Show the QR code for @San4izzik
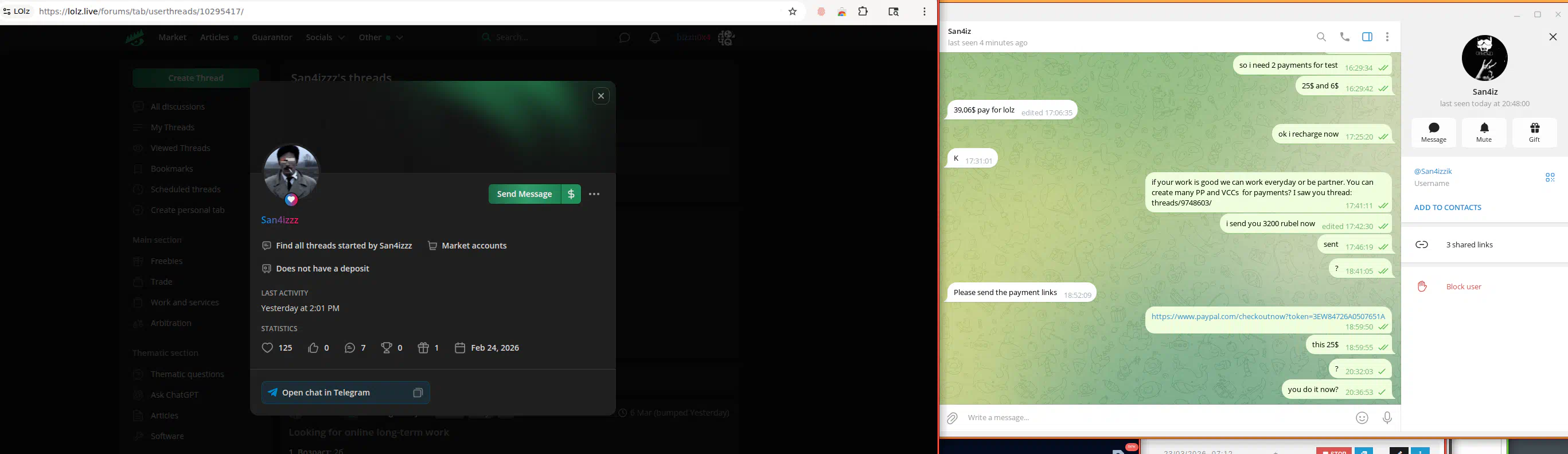The width and height of the screenshot is (1568, 454). point(1550,177)
